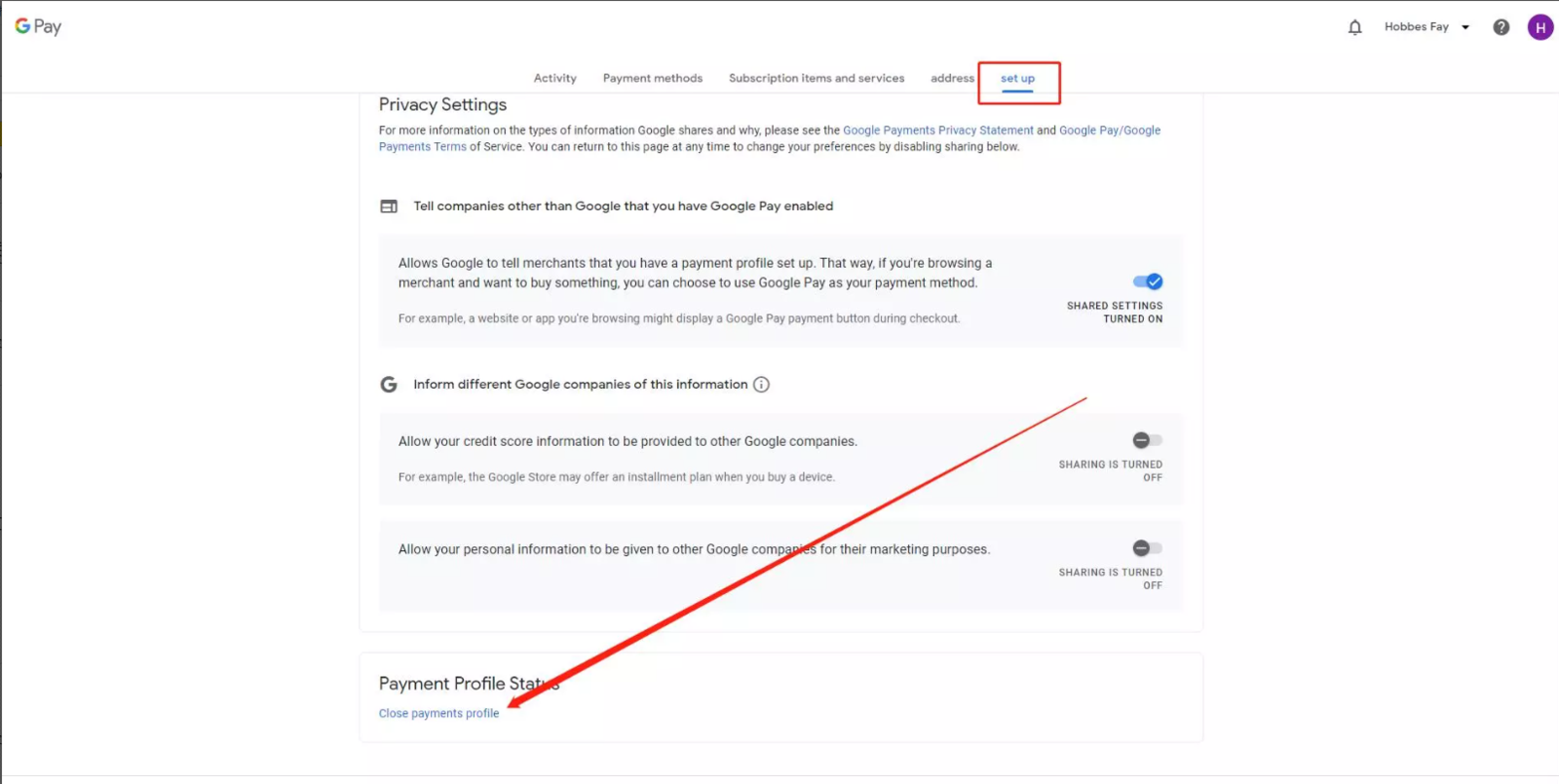Open Google Payments Privacy Statement link
Viewport: 1559px width, 784px height.
click(938, 131)
